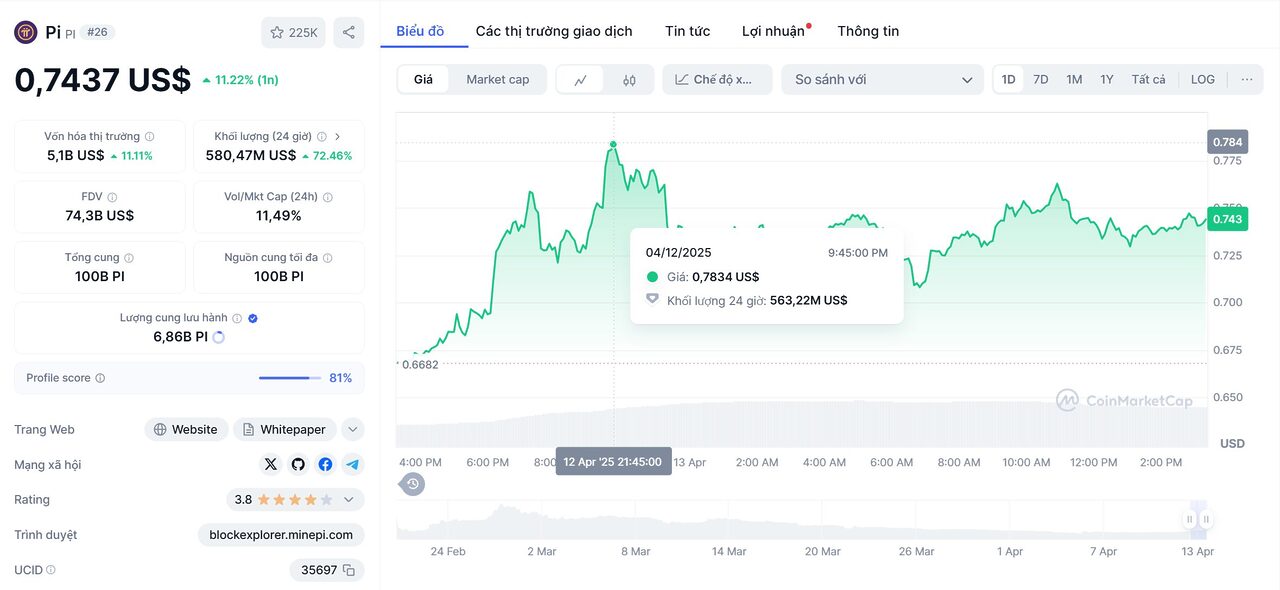
Task: Select the 1M time range
Action: coord(1074,79)
